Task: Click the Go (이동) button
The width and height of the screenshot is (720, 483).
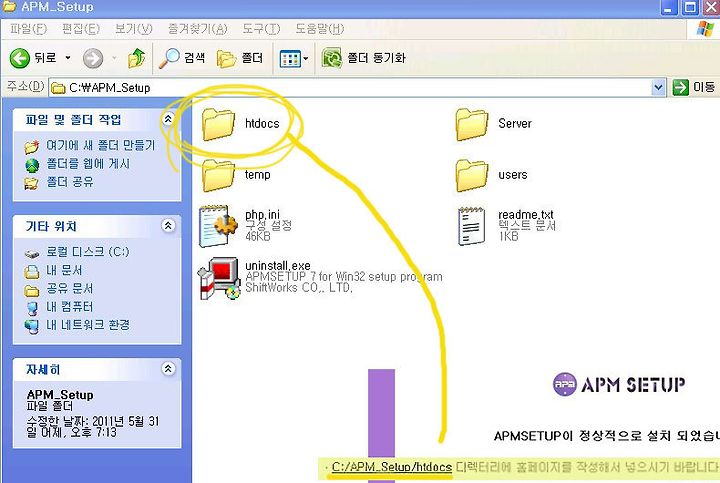Action: point(694,87)
